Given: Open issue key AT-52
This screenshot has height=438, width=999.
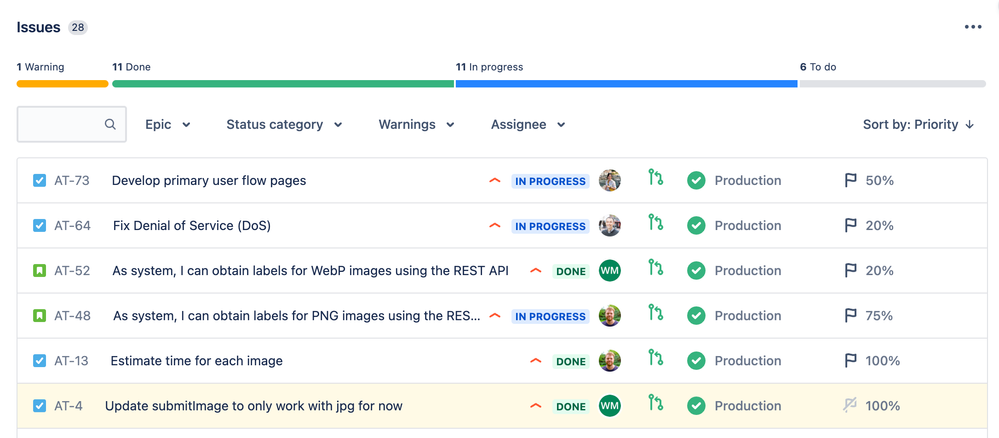Looking at the screenshot, I should tap(72, 271).
